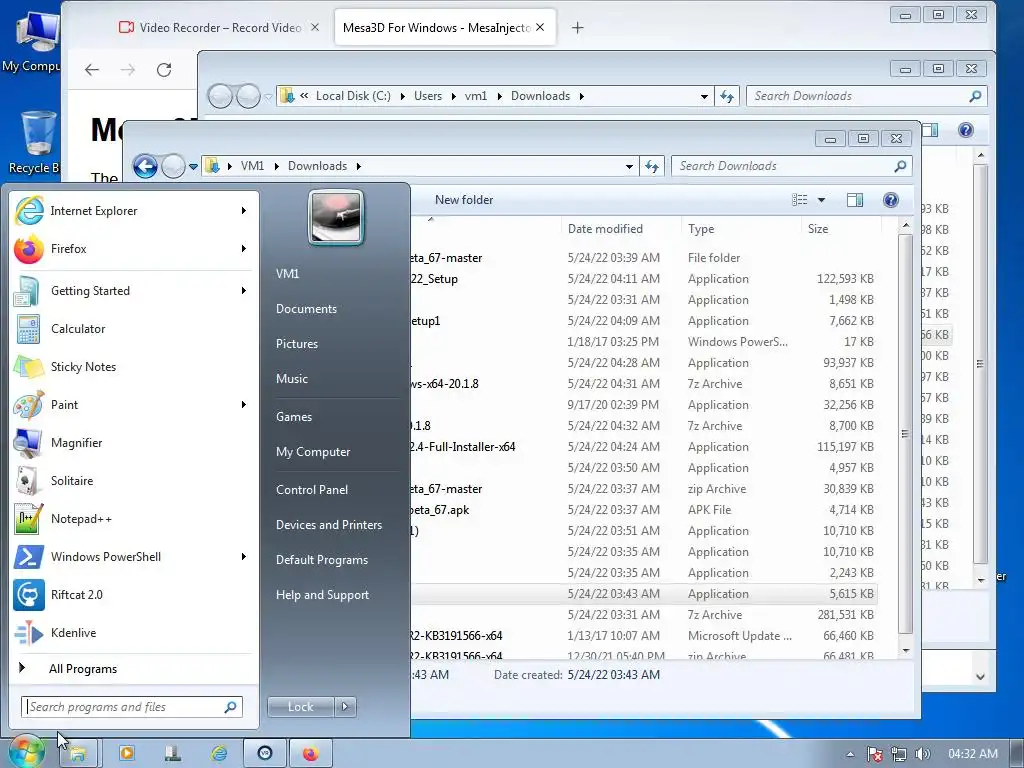
Task: Expand the Getting Started submenu arrow
Action: coord(244,290)
